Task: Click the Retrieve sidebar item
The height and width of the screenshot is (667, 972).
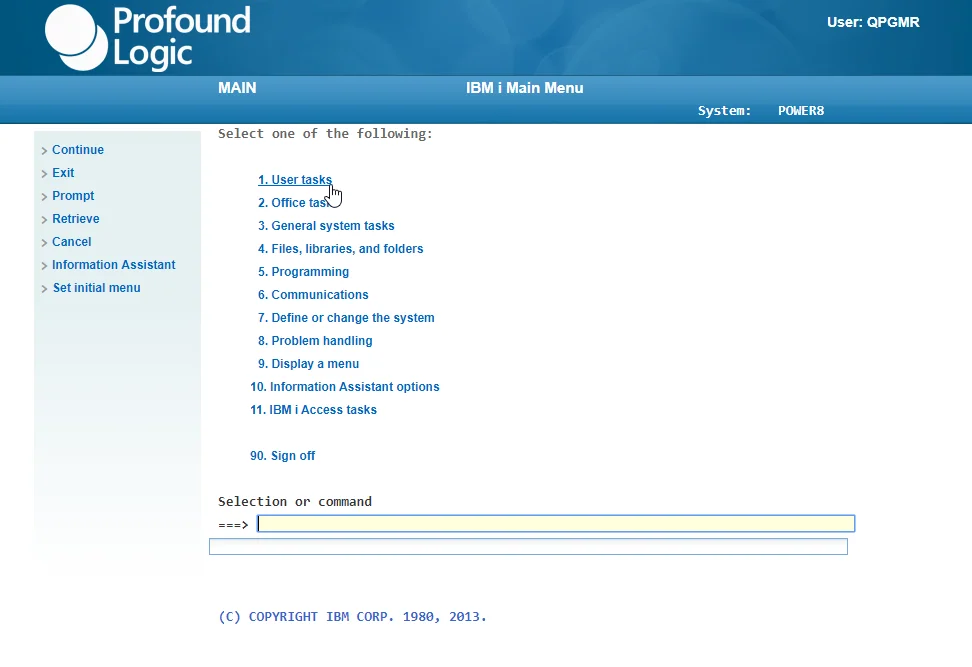Action: click(x=76, y=219)
